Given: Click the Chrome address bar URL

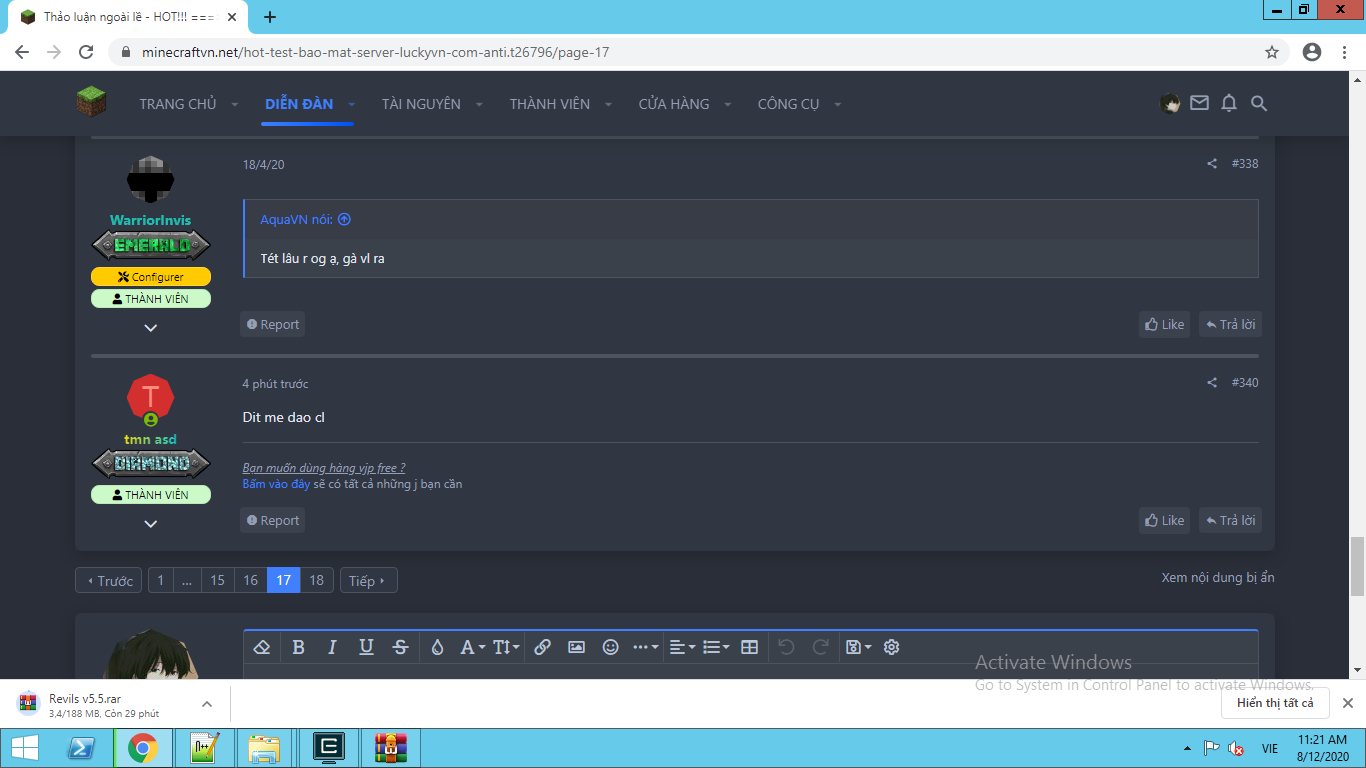Looking at the screenshot, I should (x=376, y=52).
